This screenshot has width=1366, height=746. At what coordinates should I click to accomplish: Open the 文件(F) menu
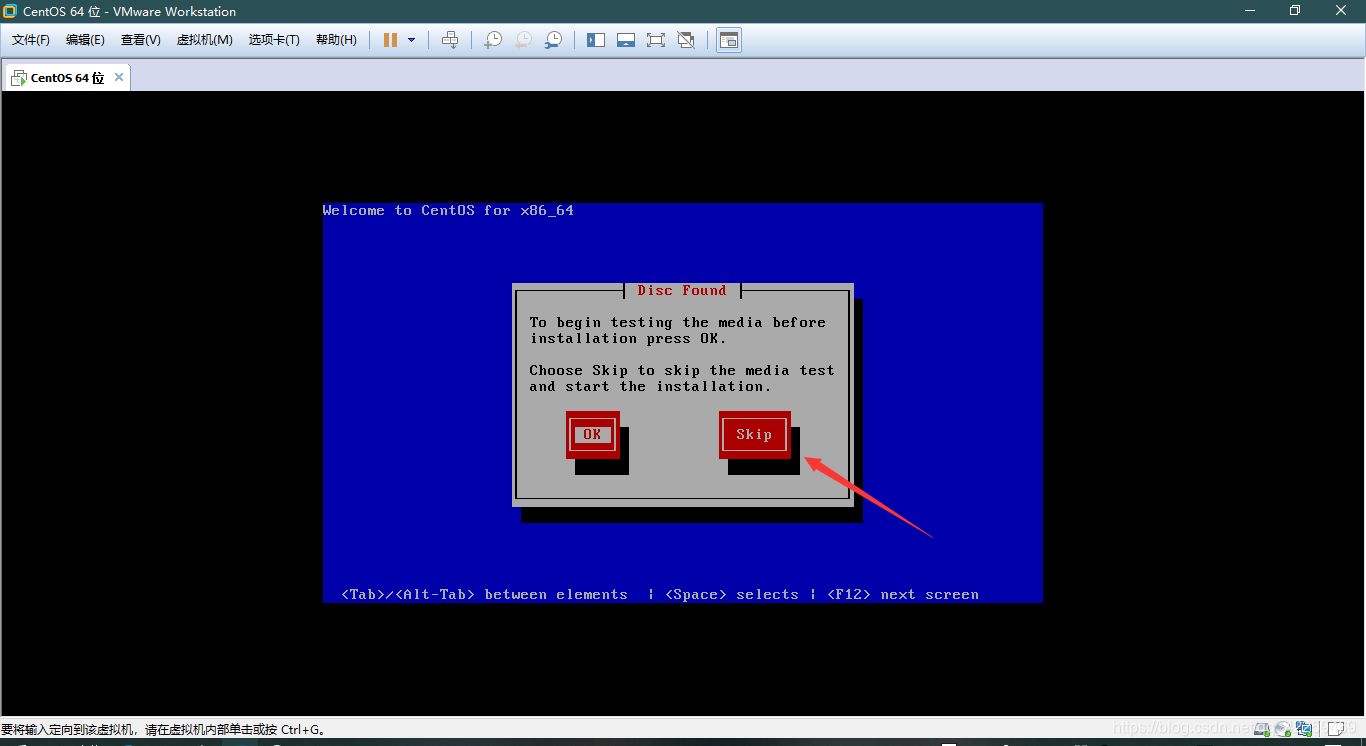31,40
